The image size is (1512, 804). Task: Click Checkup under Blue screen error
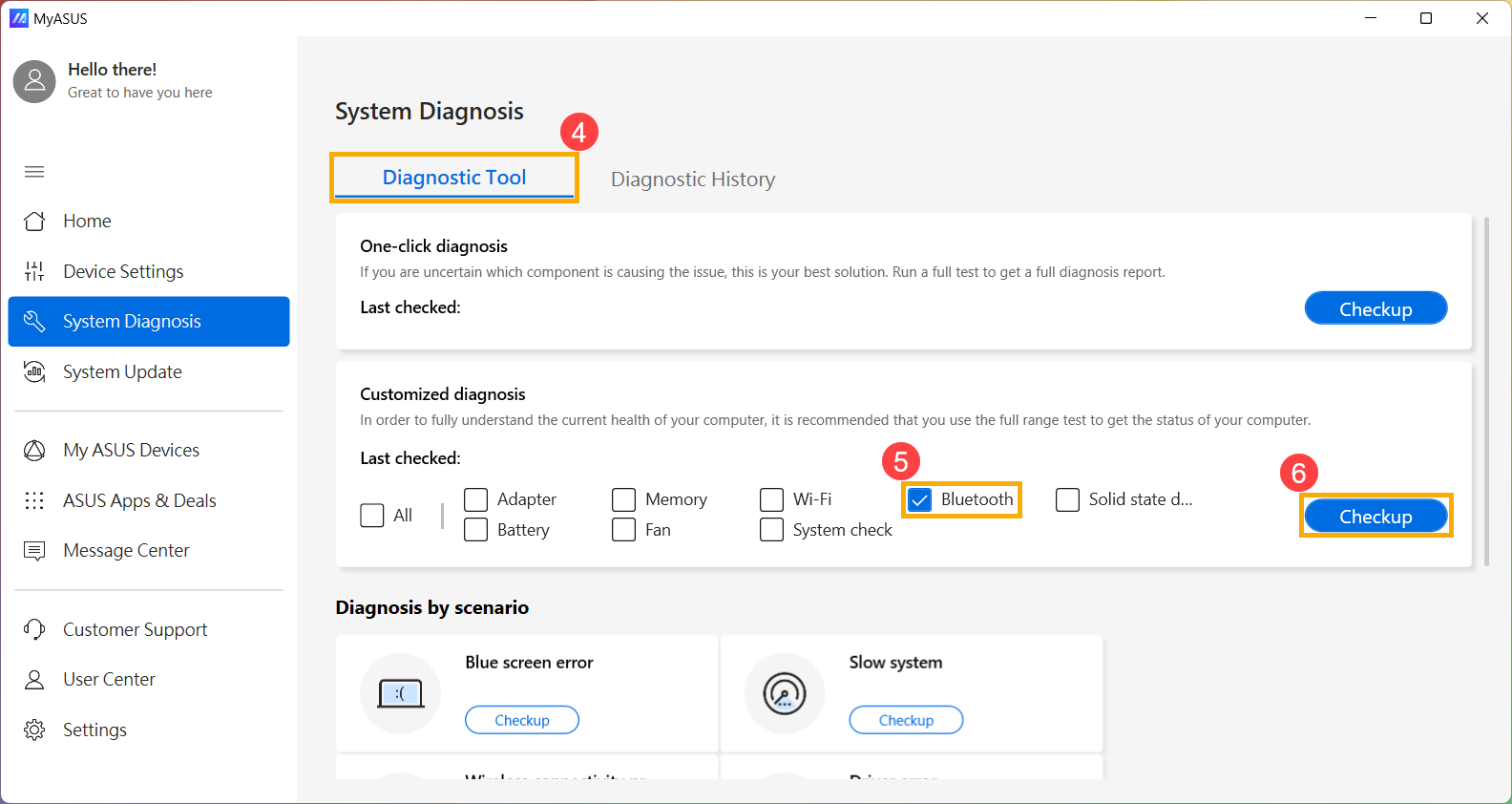[522, 720]
